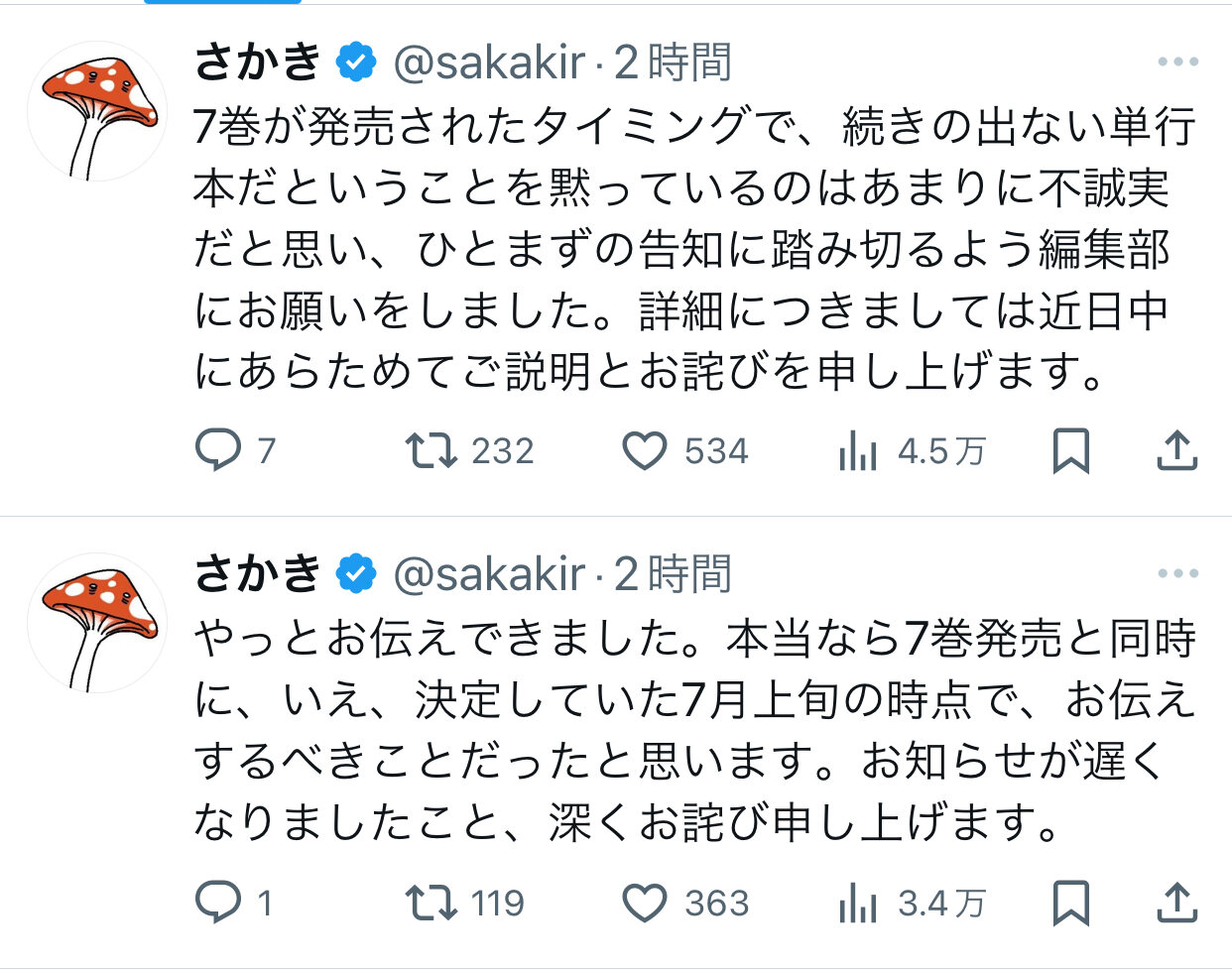Open more options menu on first tweet
Image resolution: width=1232 pixels, height=970 pixels.
point(1177,62)
